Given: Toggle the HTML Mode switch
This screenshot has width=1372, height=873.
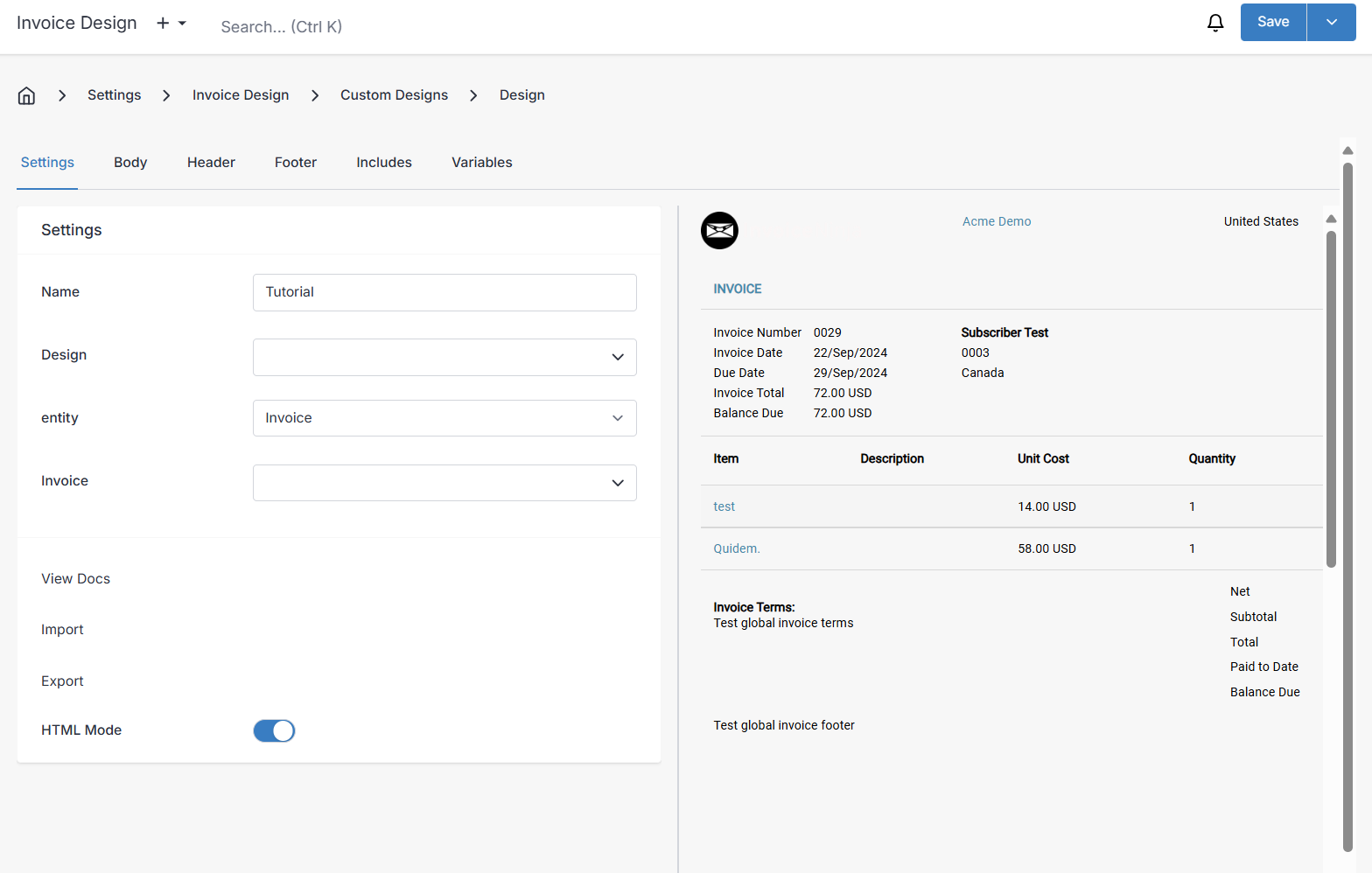Looking at the screenshot, I should tap(274, 730).
